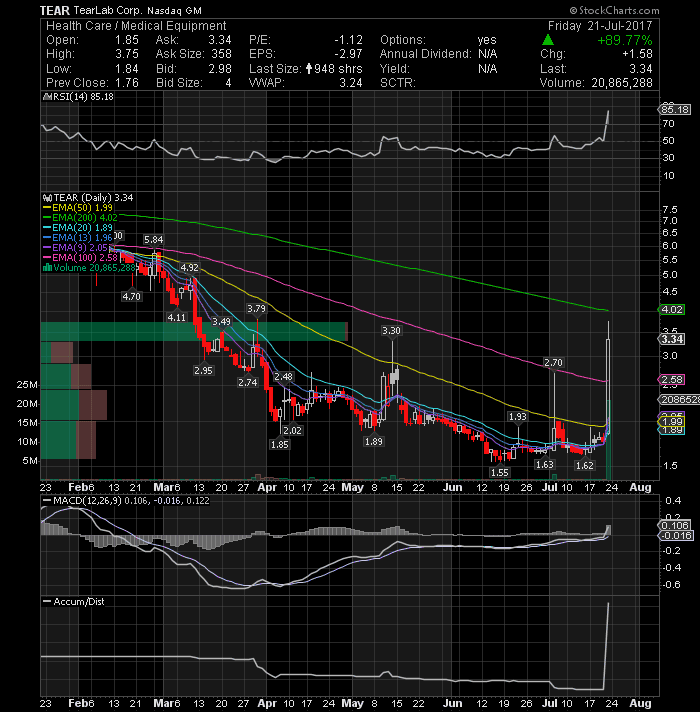Select the EMA(20) 1.89 legend entry
Image resolution: width=700 pixels, height=712 pixels.
click(x=78, y=227)
